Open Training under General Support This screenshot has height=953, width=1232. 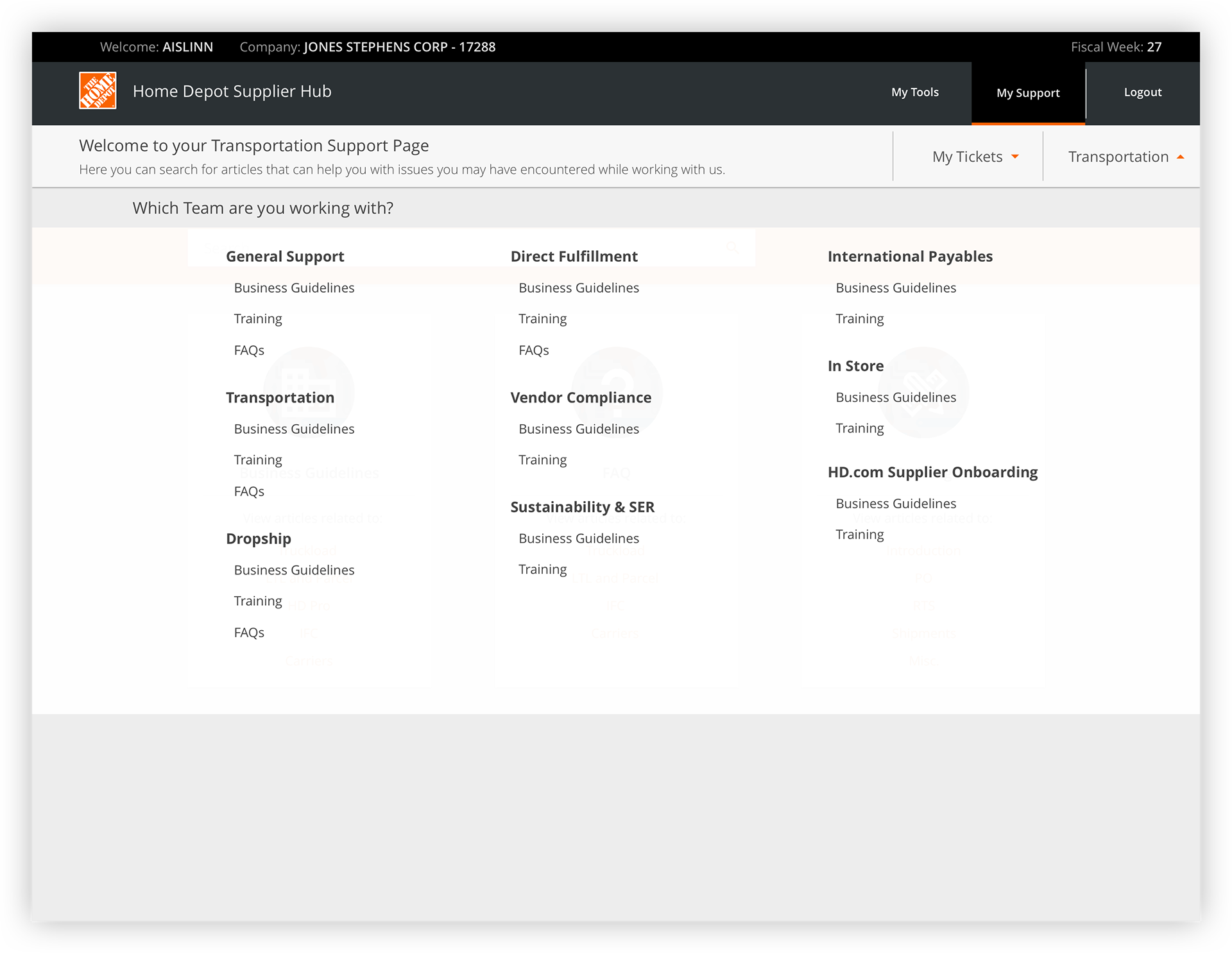tap(258, 319)
